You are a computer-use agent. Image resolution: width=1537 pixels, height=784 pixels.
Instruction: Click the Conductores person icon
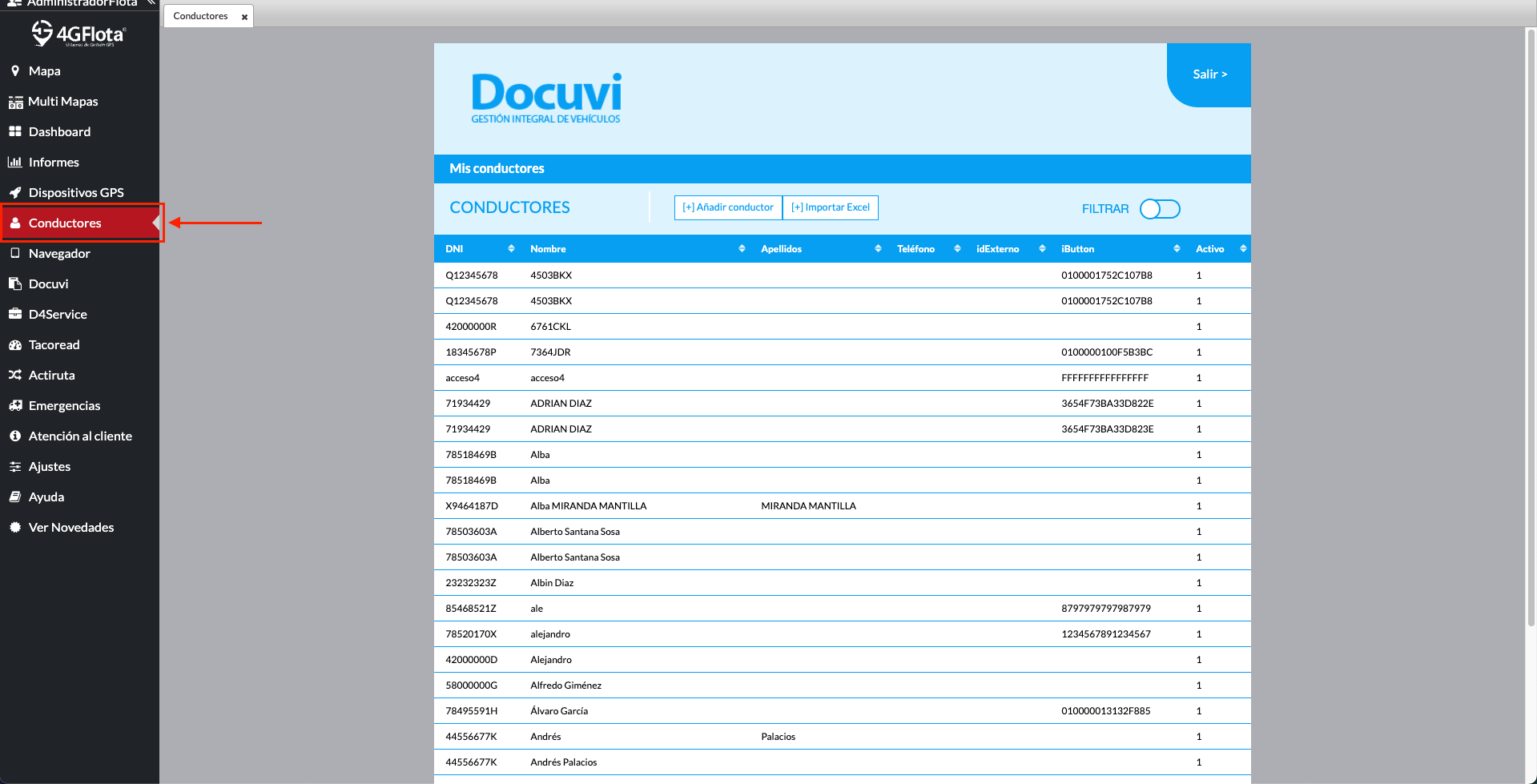[15, 223]
